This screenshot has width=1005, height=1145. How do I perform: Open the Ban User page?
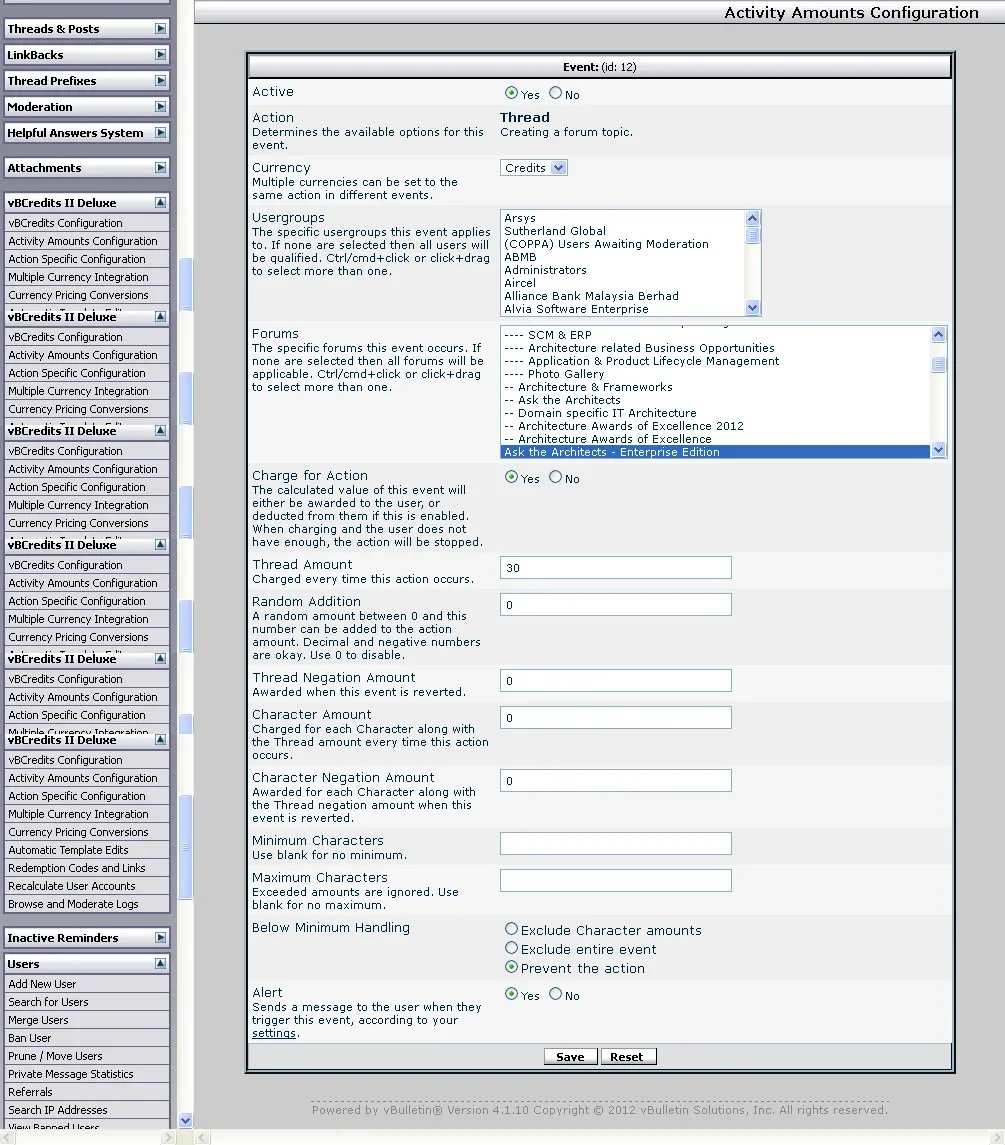point(30,1038)
